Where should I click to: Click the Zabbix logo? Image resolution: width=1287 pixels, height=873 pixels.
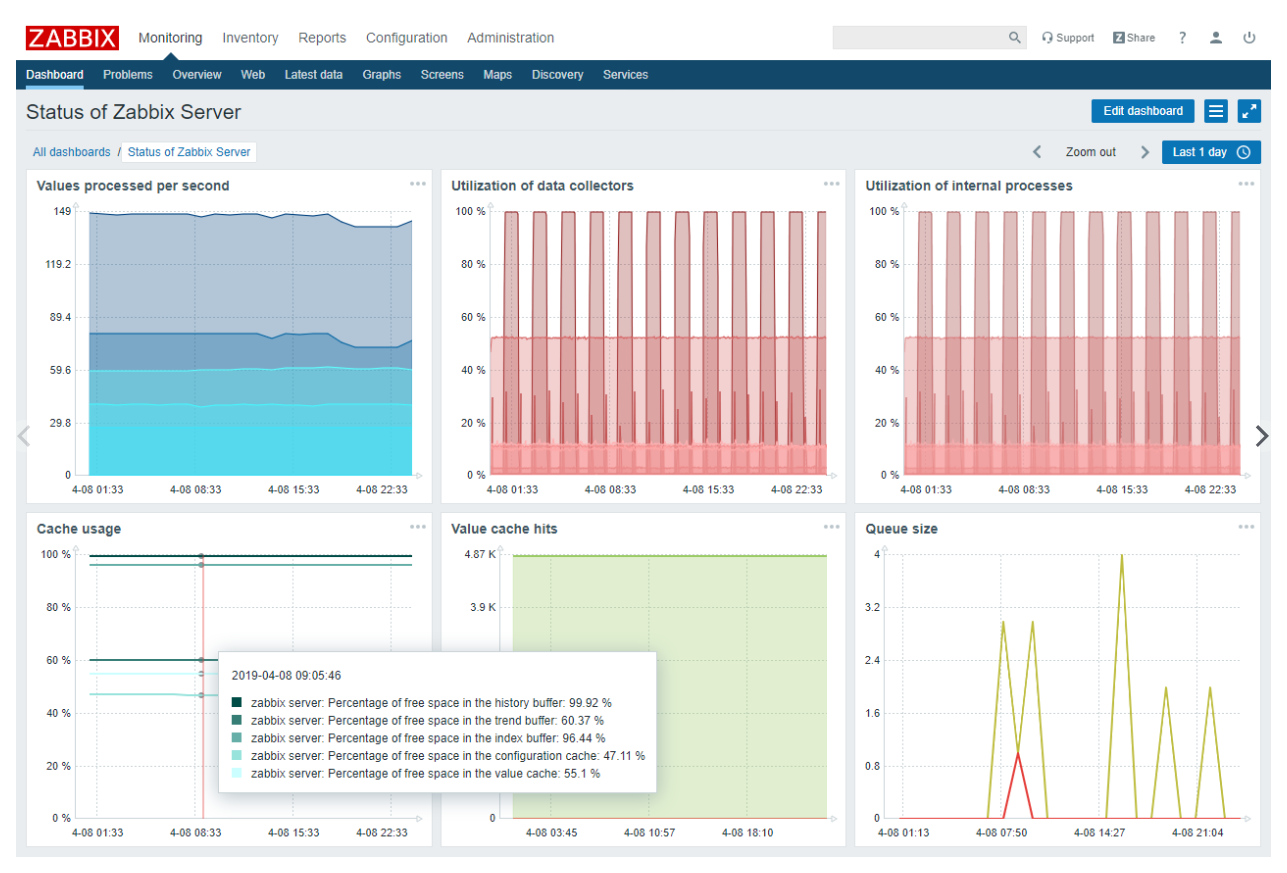coord(73,38)
